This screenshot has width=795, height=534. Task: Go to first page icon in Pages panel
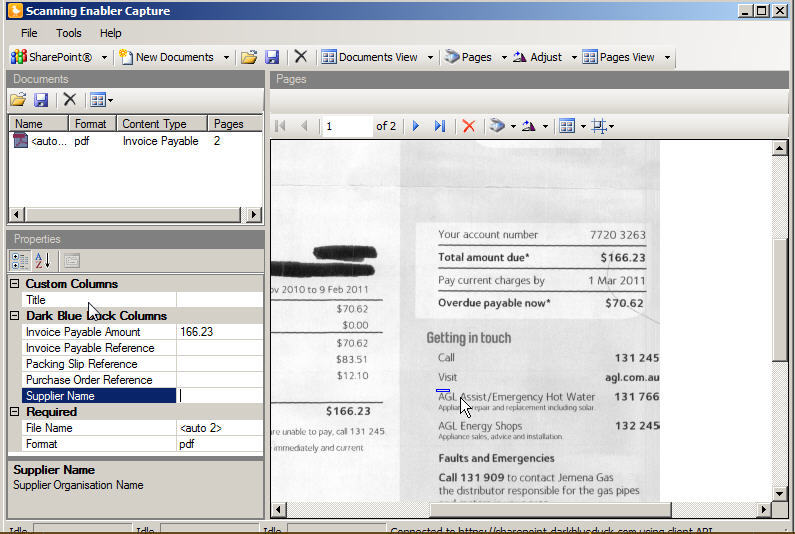(280, 126)
